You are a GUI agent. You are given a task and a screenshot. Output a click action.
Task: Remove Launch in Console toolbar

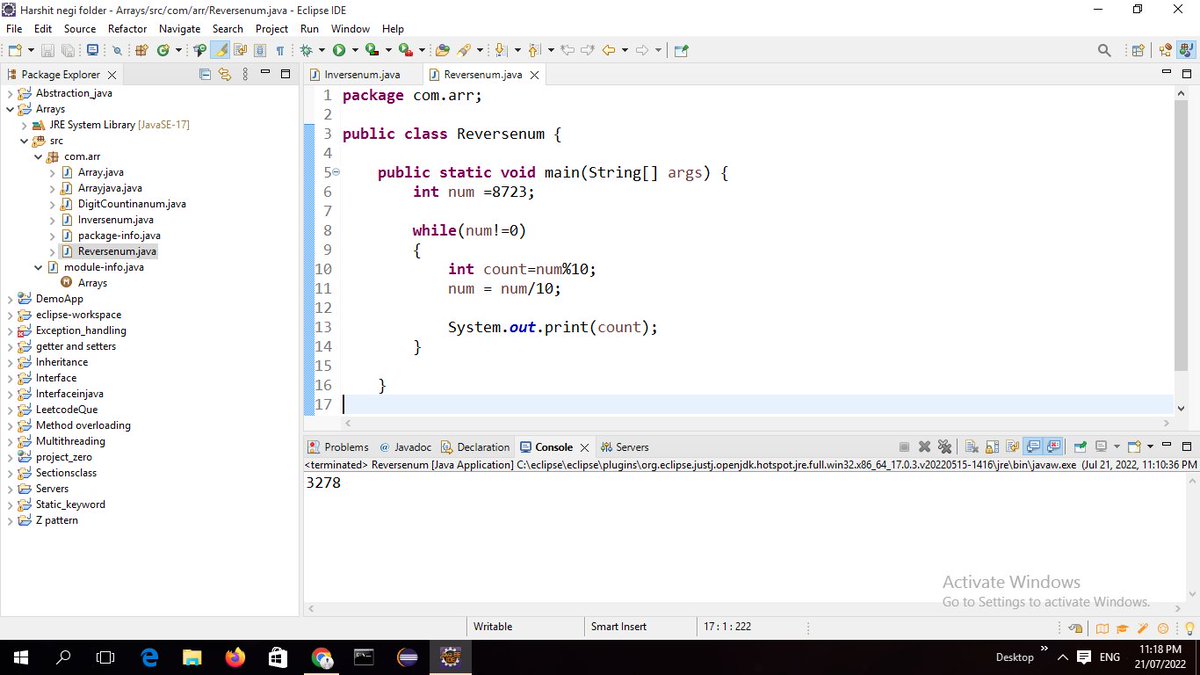click(x=924, y=447)
